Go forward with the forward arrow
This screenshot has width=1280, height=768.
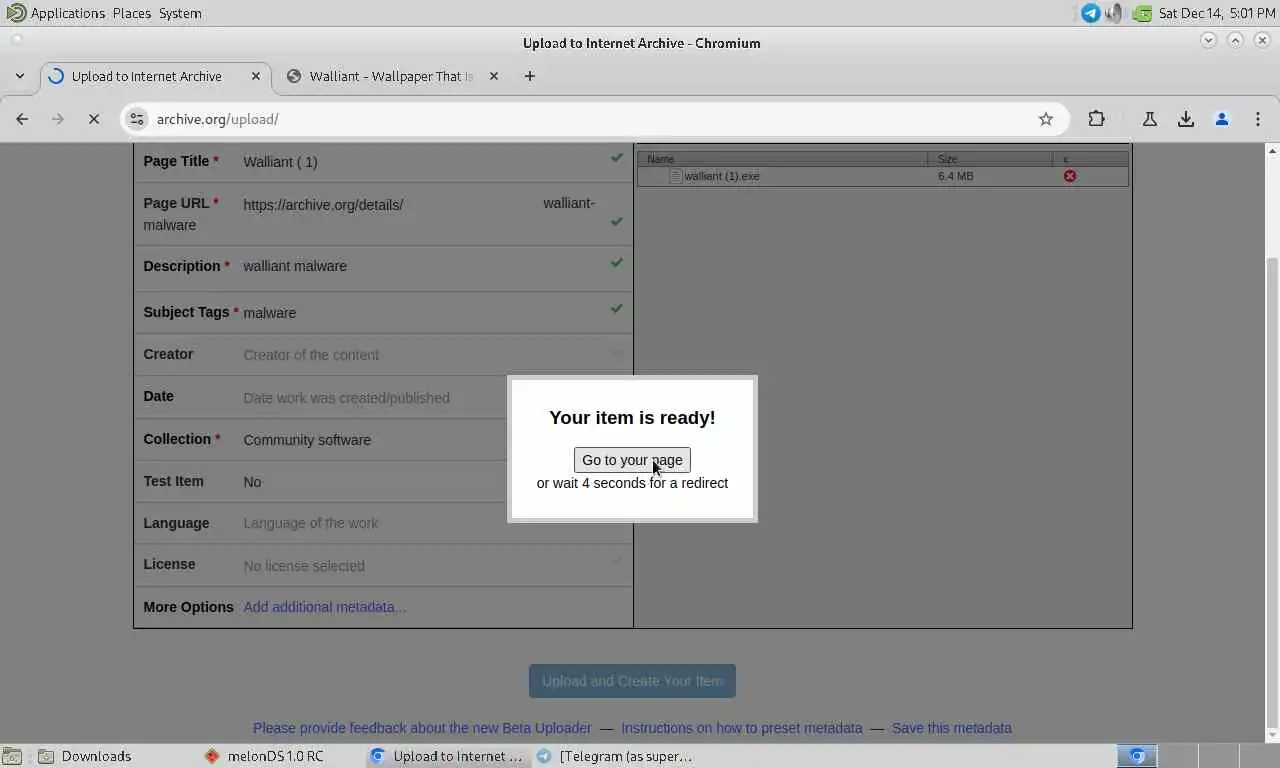(58, 119)
